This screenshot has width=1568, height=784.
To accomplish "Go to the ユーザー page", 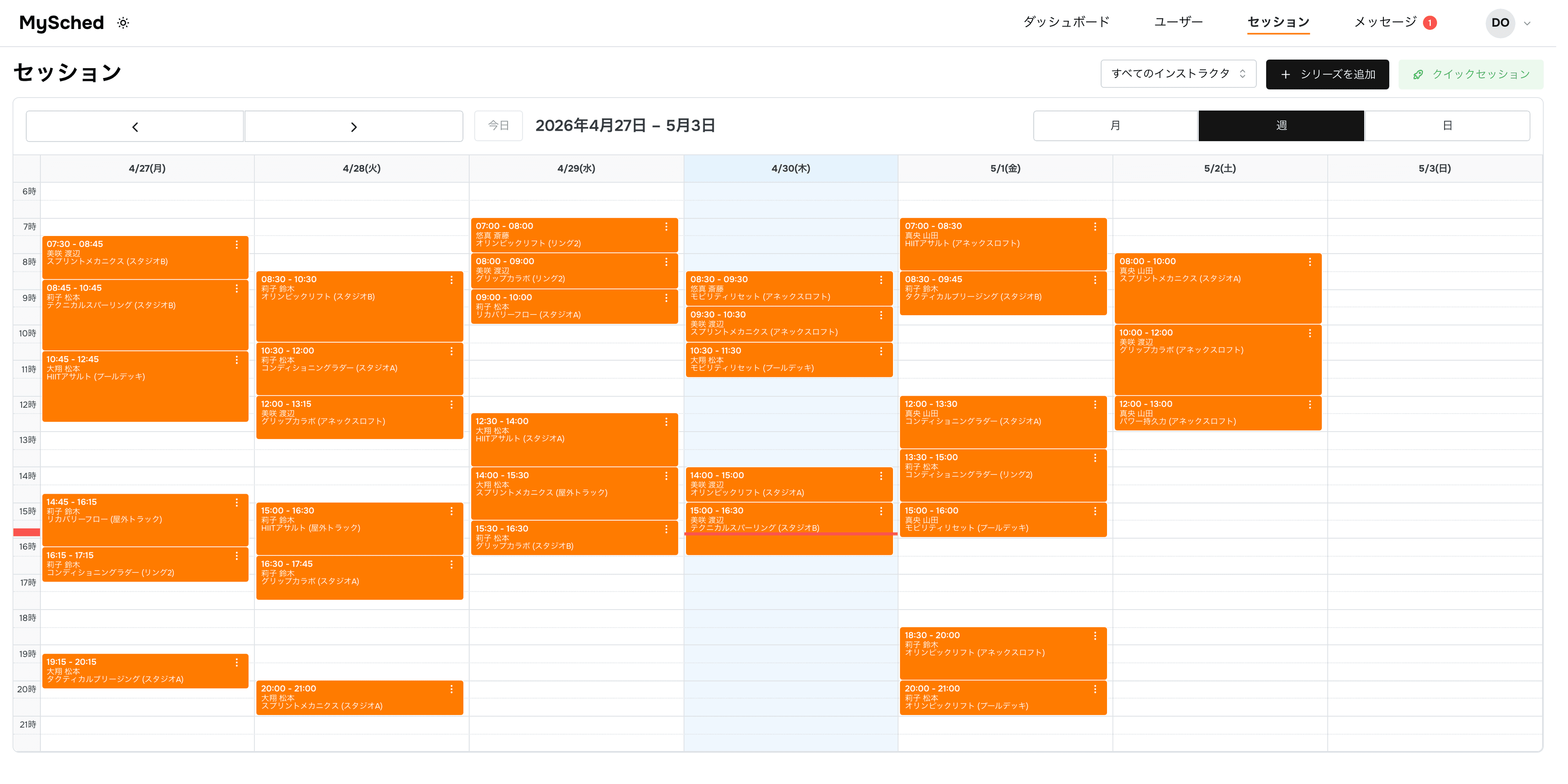I will [x=1178, y=22].
